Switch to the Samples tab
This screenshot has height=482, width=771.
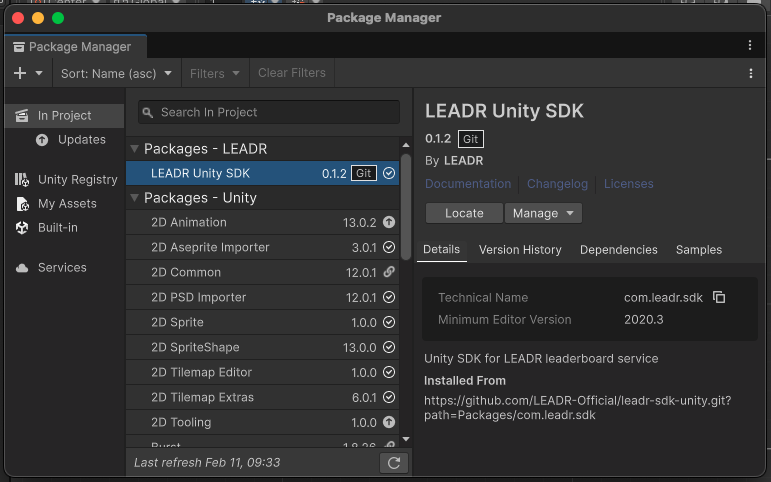pyautogui.click(x=699, y=250)
